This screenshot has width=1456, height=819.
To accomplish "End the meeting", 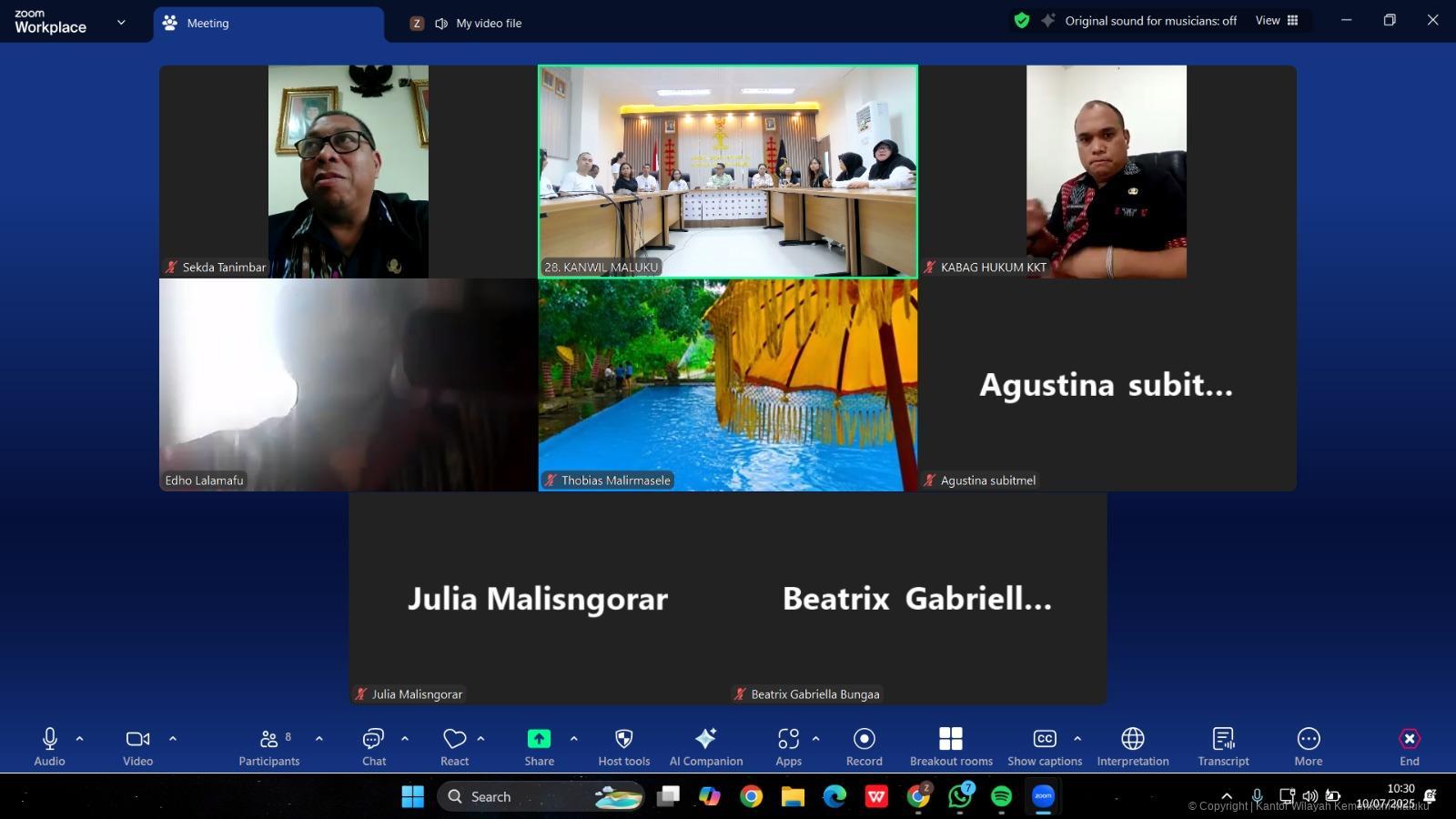I will click(x=1409, y=746).
